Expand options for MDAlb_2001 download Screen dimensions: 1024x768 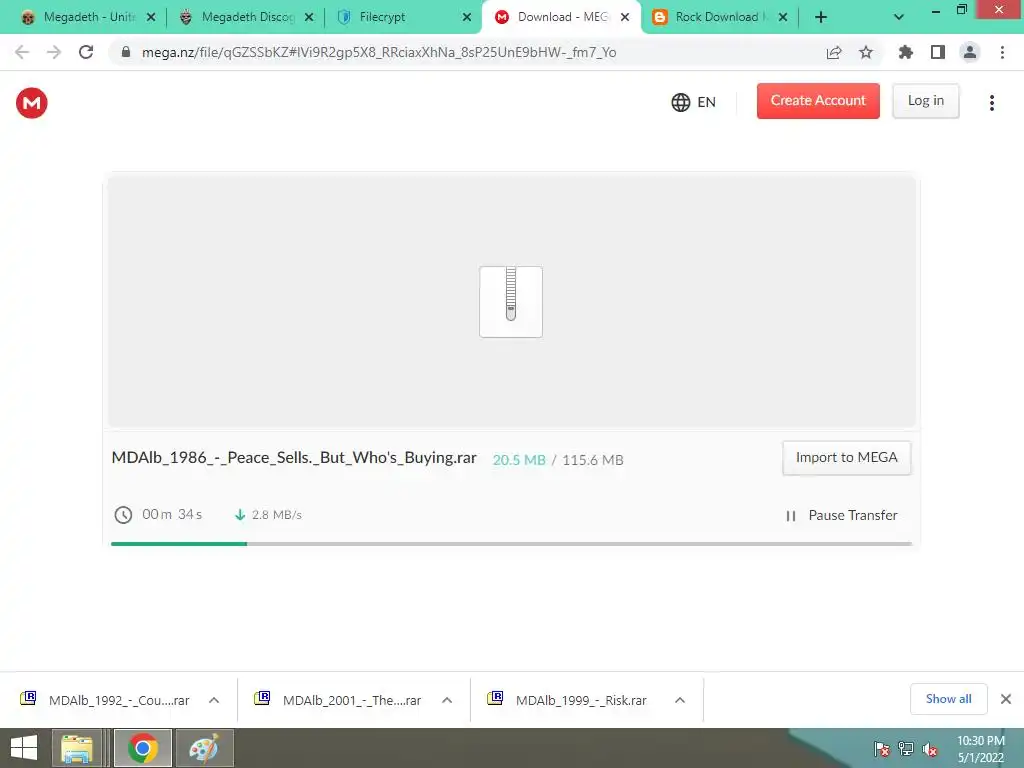(447, 700)
